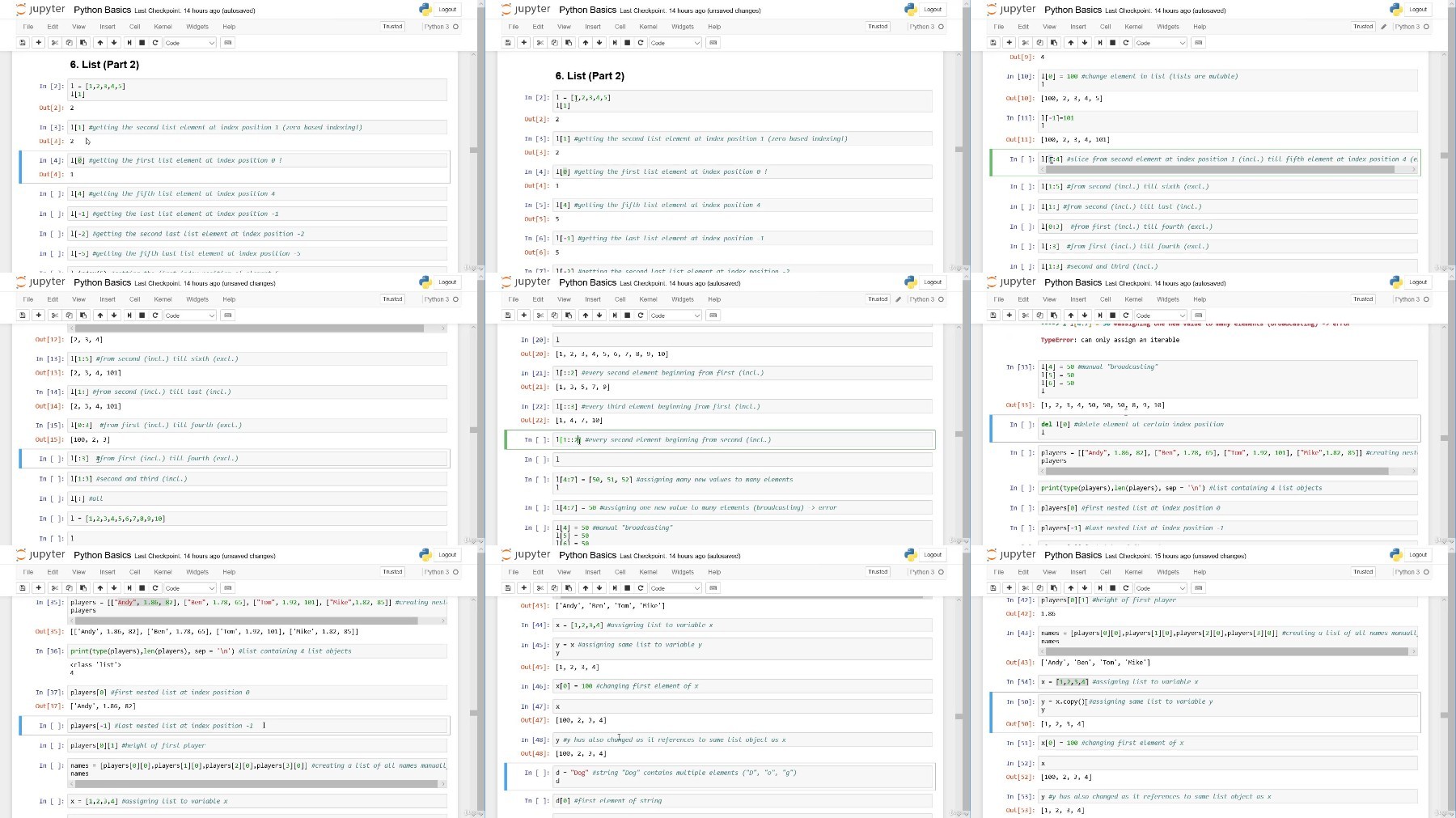Paste cell in the '15 hours ago' notebook

click(1053, 587)
